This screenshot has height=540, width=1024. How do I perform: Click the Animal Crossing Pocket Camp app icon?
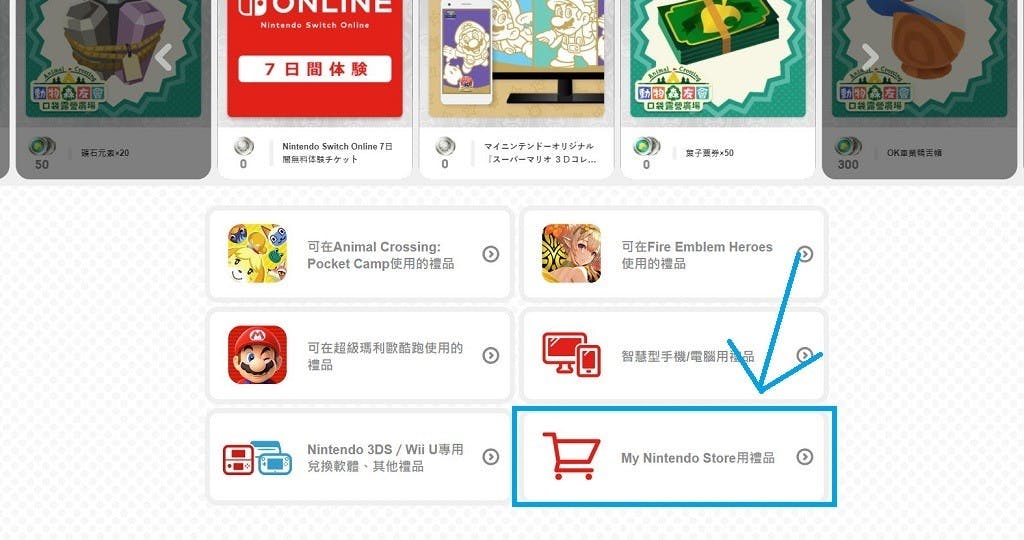point(257,253)
